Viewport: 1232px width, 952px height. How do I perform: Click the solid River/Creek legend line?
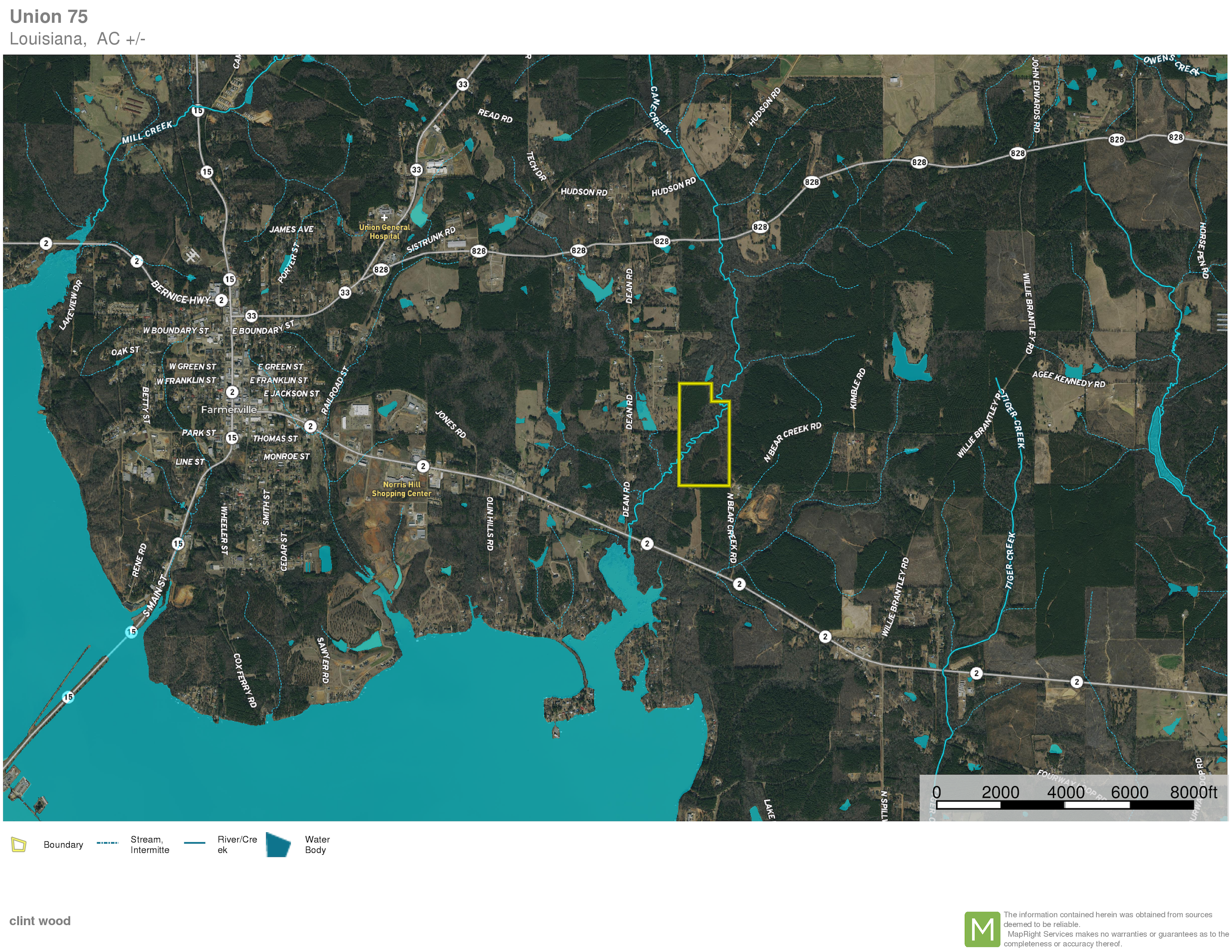point(194,843)
